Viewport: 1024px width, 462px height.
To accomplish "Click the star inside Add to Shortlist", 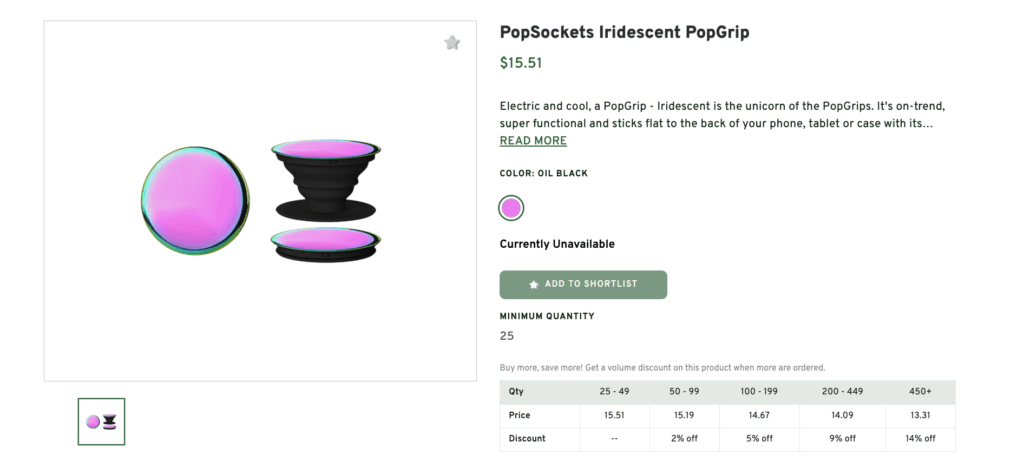I will [534, 284].
